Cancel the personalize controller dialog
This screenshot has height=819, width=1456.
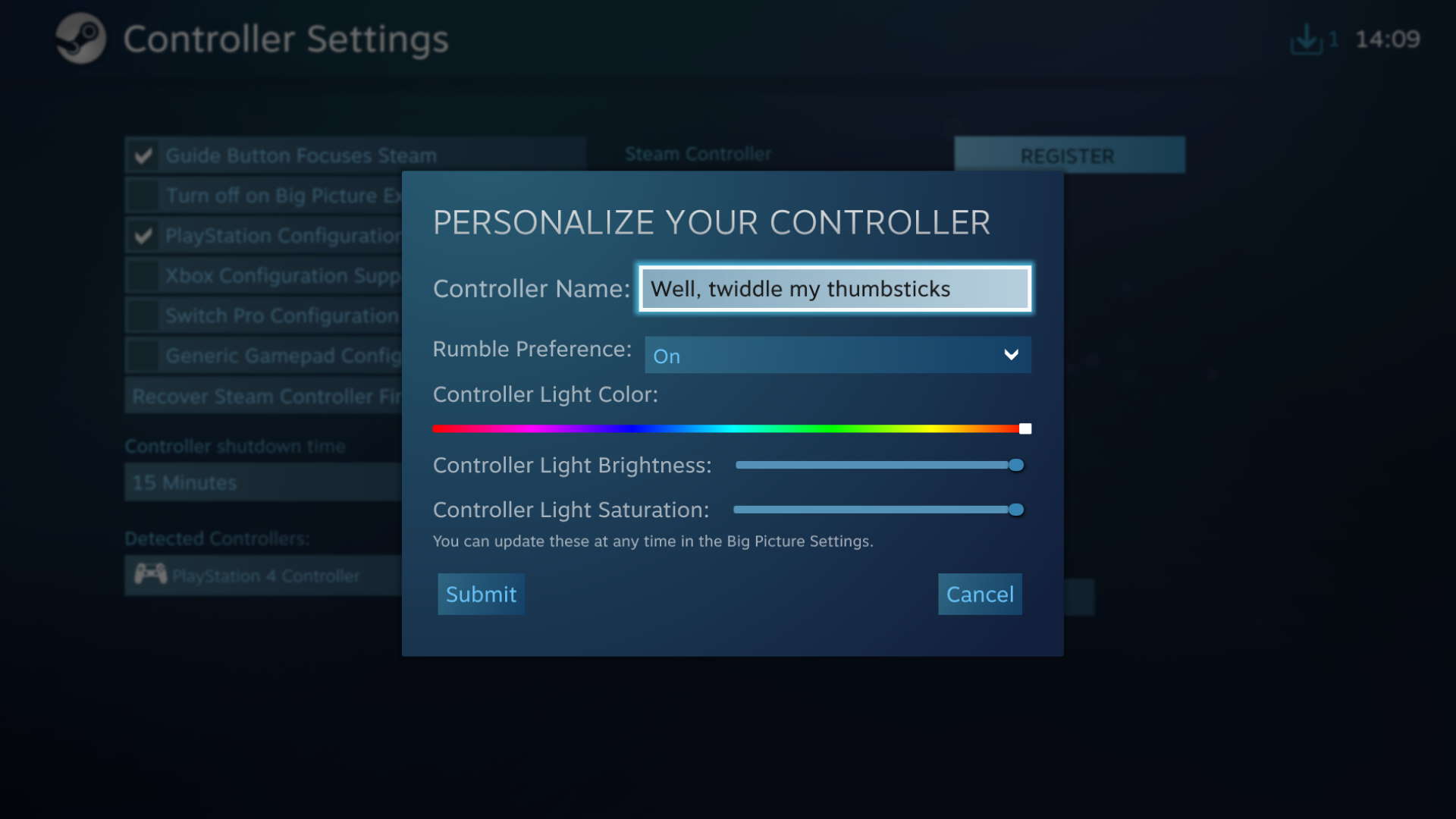click(x=980, y=593)
